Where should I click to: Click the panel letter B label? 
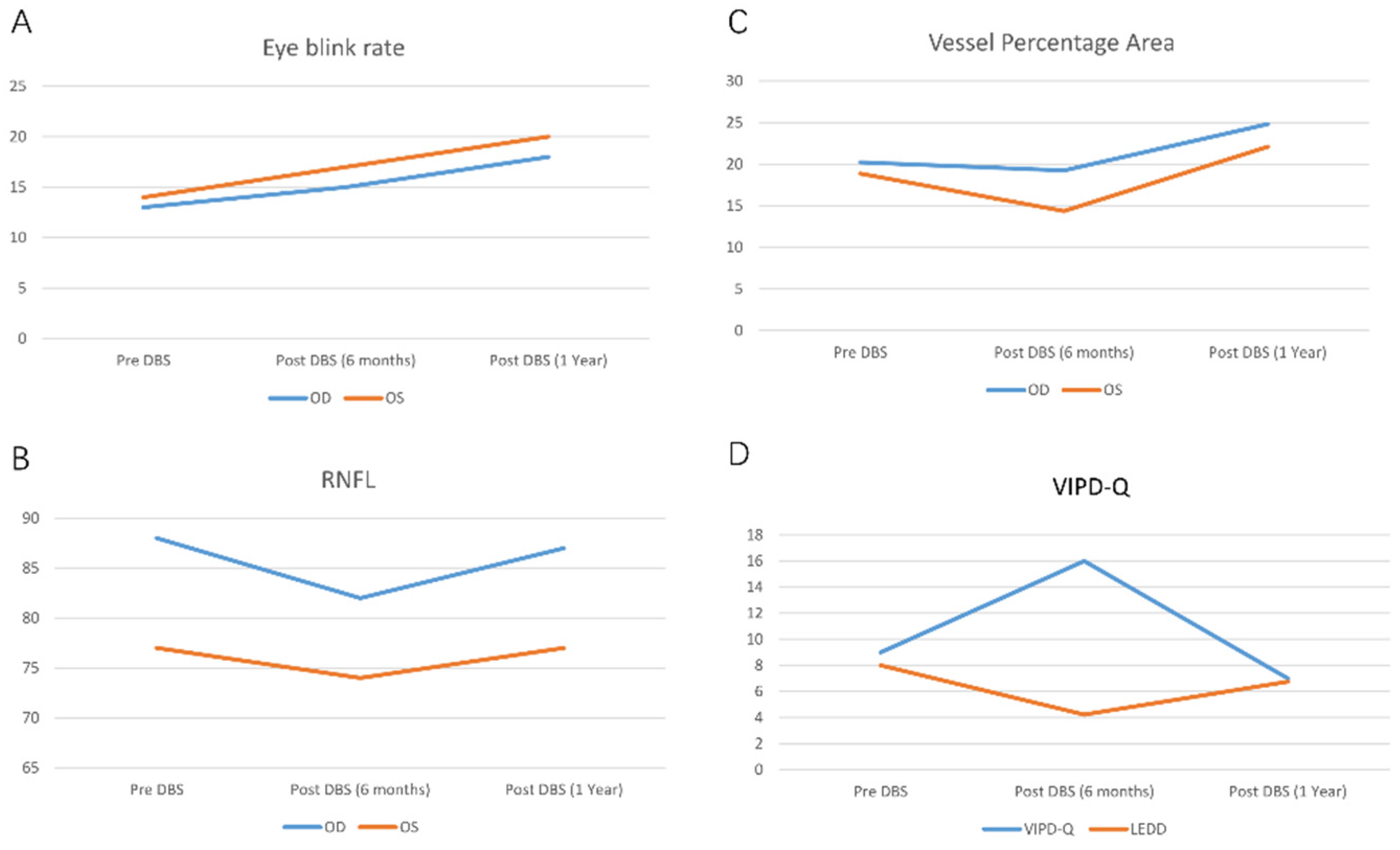20,459
